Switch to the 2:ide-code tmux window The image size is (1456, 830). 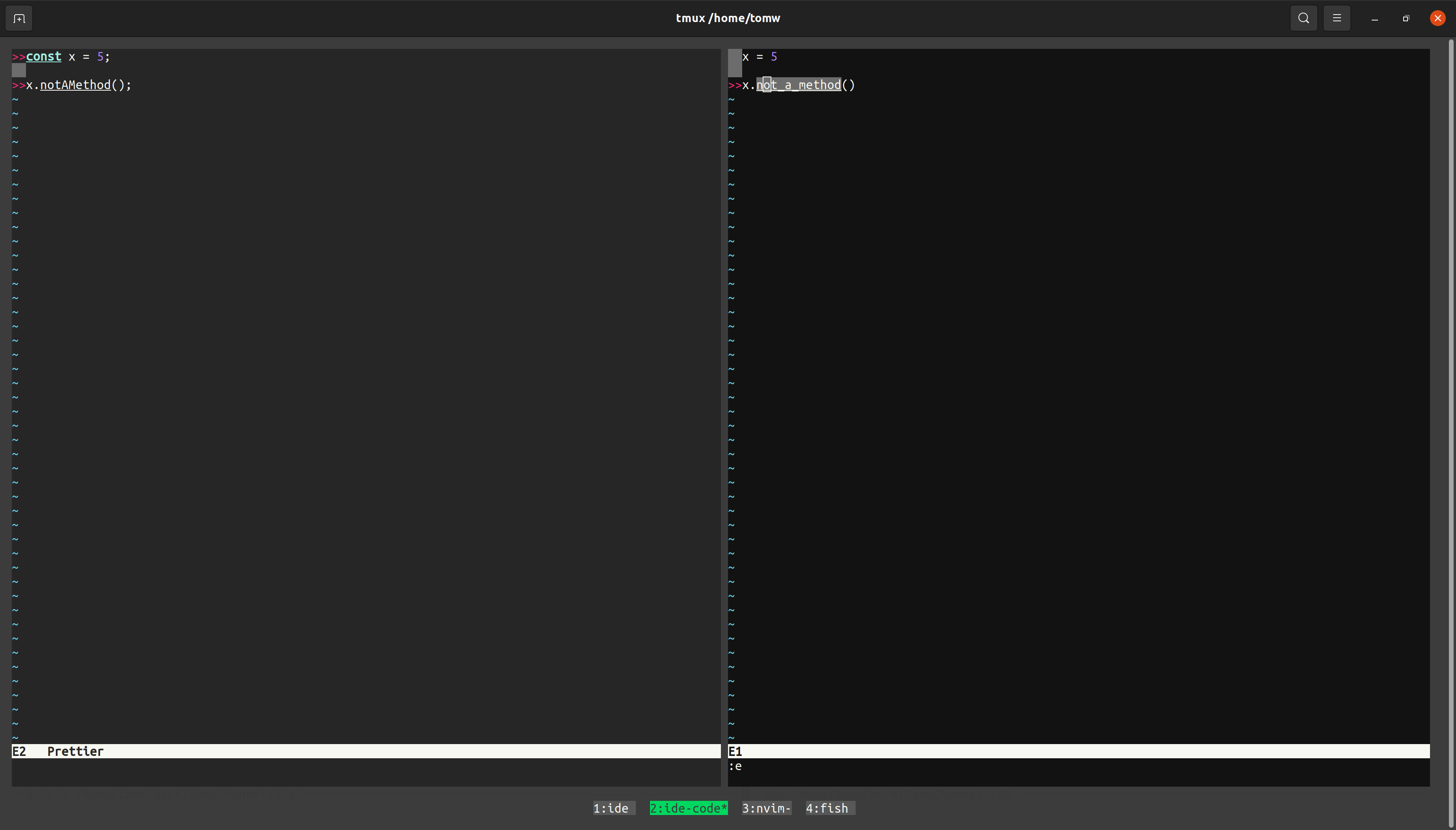click(x=688, y=808)
